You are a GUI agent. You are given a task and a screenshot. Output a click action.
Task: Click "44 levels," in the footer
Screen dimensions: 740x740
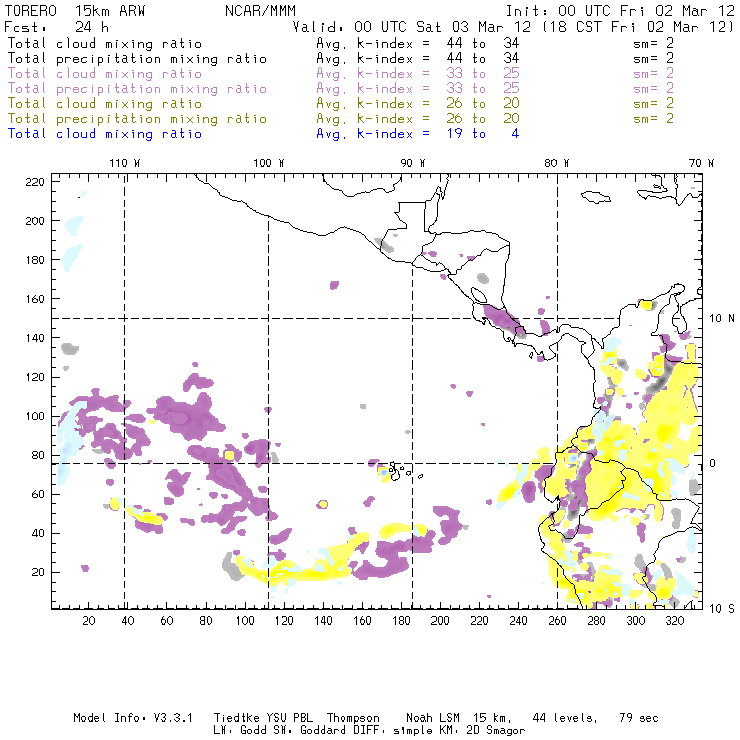tap(565, 718)
